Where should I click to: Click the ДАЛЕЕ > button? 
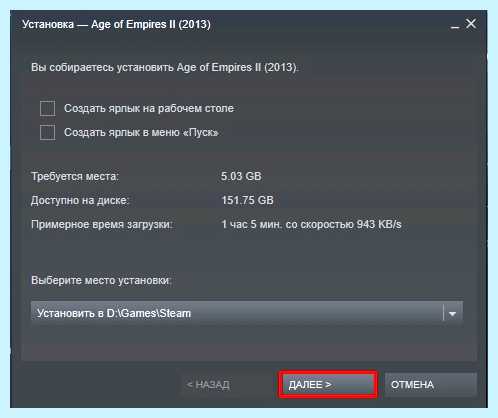[328, 385]
